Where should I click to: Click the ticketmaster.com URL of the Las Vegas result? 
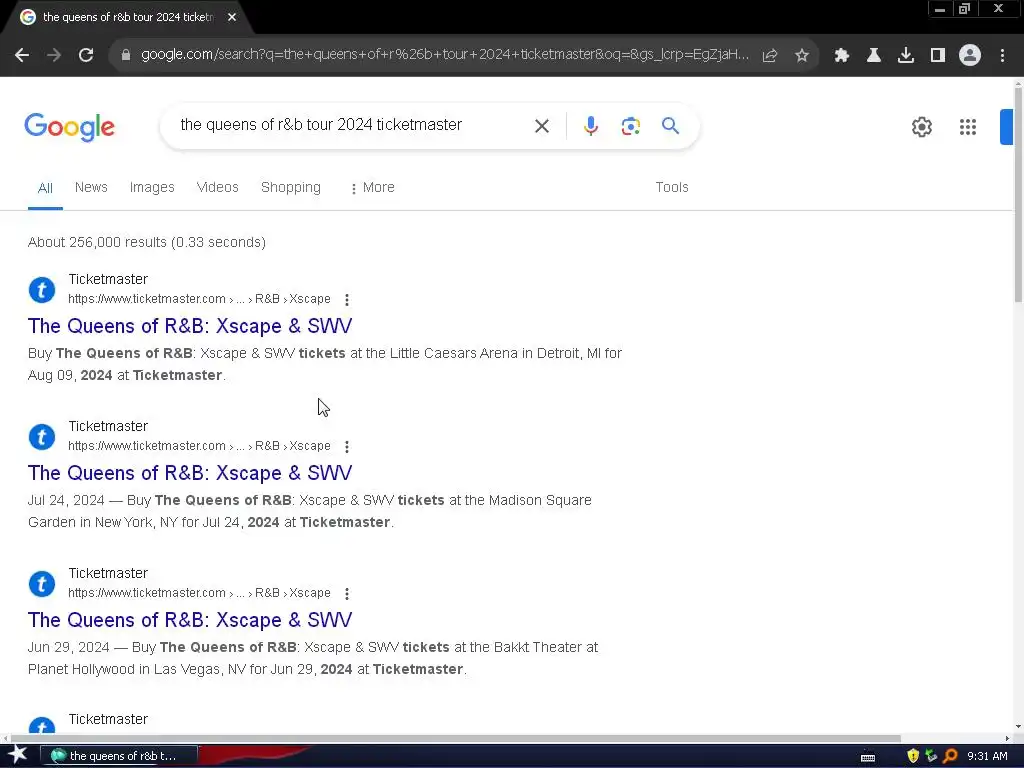point(199,593)
